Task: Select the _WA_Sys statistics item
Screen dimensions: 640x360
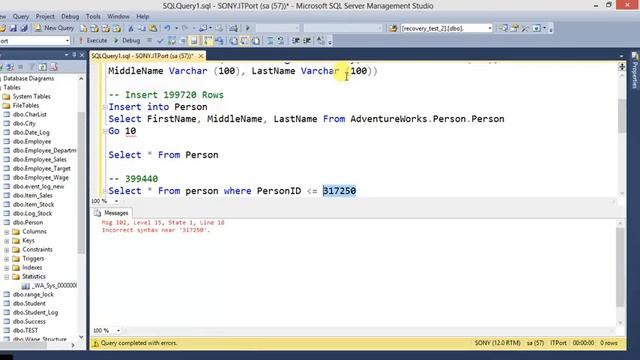Action: [x=54, y=285]
